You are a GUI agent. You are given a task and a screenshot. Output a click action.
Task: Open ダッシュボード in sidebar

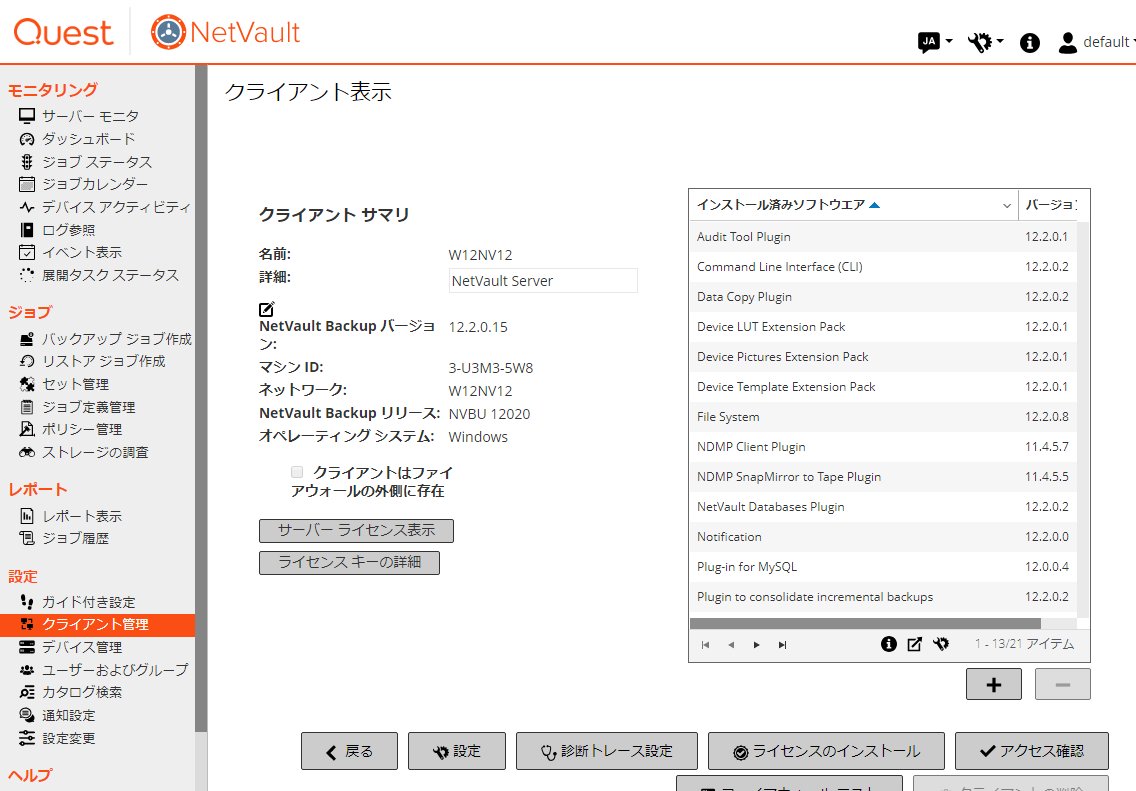(88, 138)
